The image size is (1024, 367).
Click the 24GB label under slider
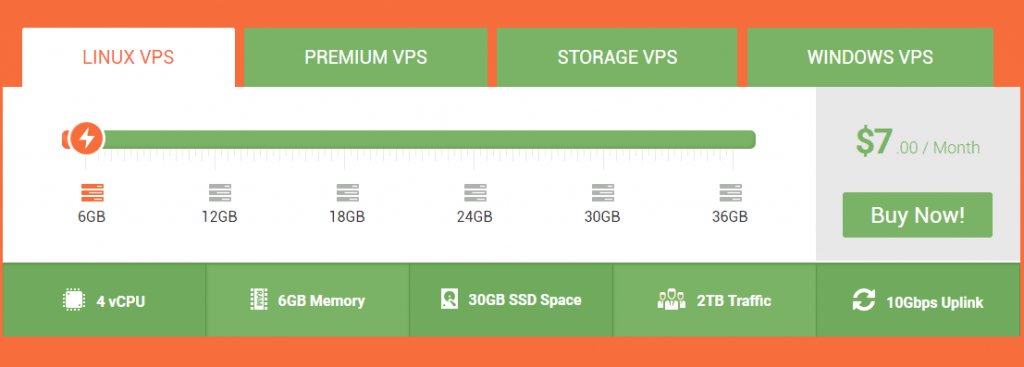tap(475, 217)
